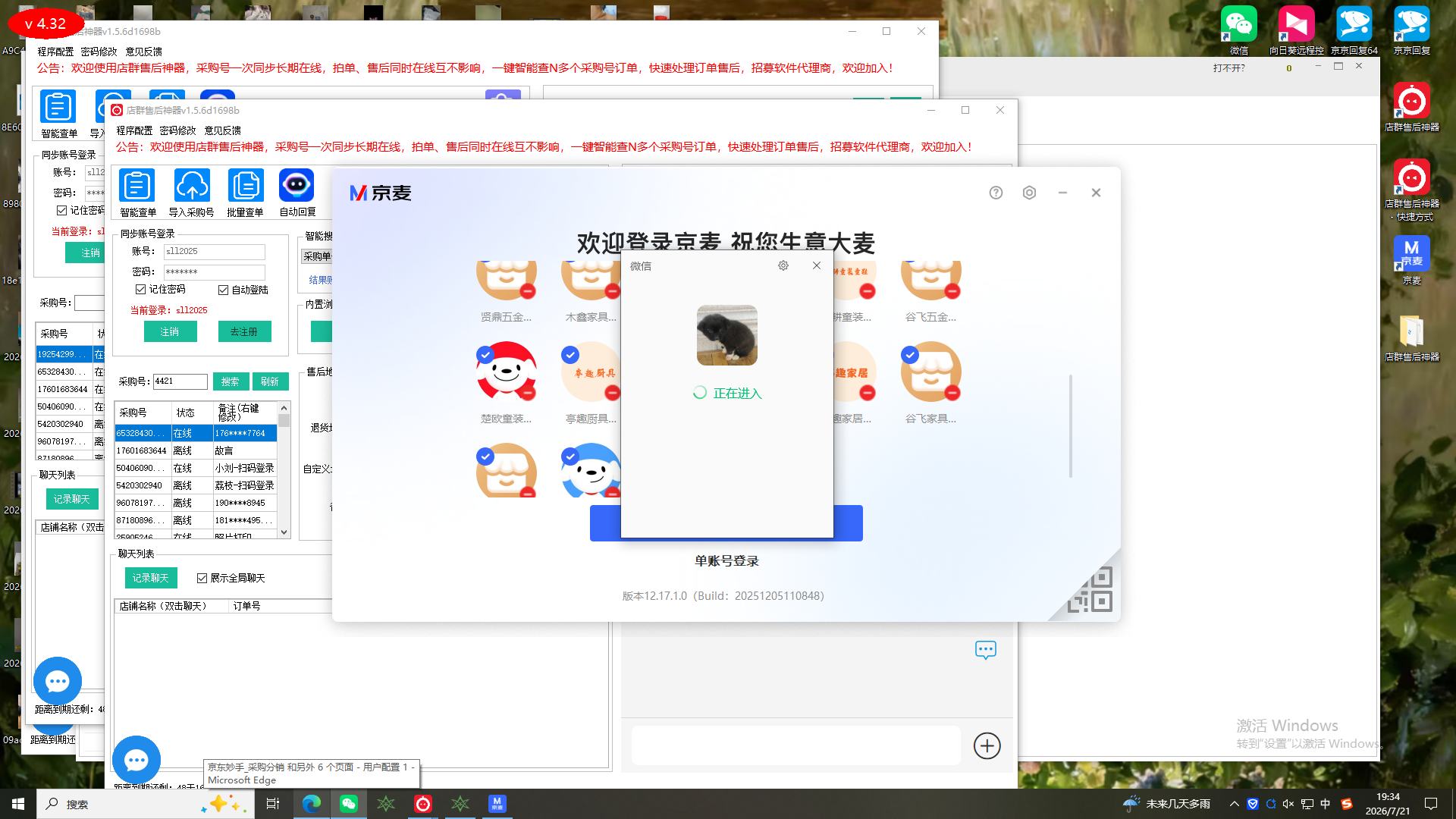Select the 楚欧童装 shop avatar
Image resolution: width=1456 pixels, height=819 pixels.
tap(507, 372)
